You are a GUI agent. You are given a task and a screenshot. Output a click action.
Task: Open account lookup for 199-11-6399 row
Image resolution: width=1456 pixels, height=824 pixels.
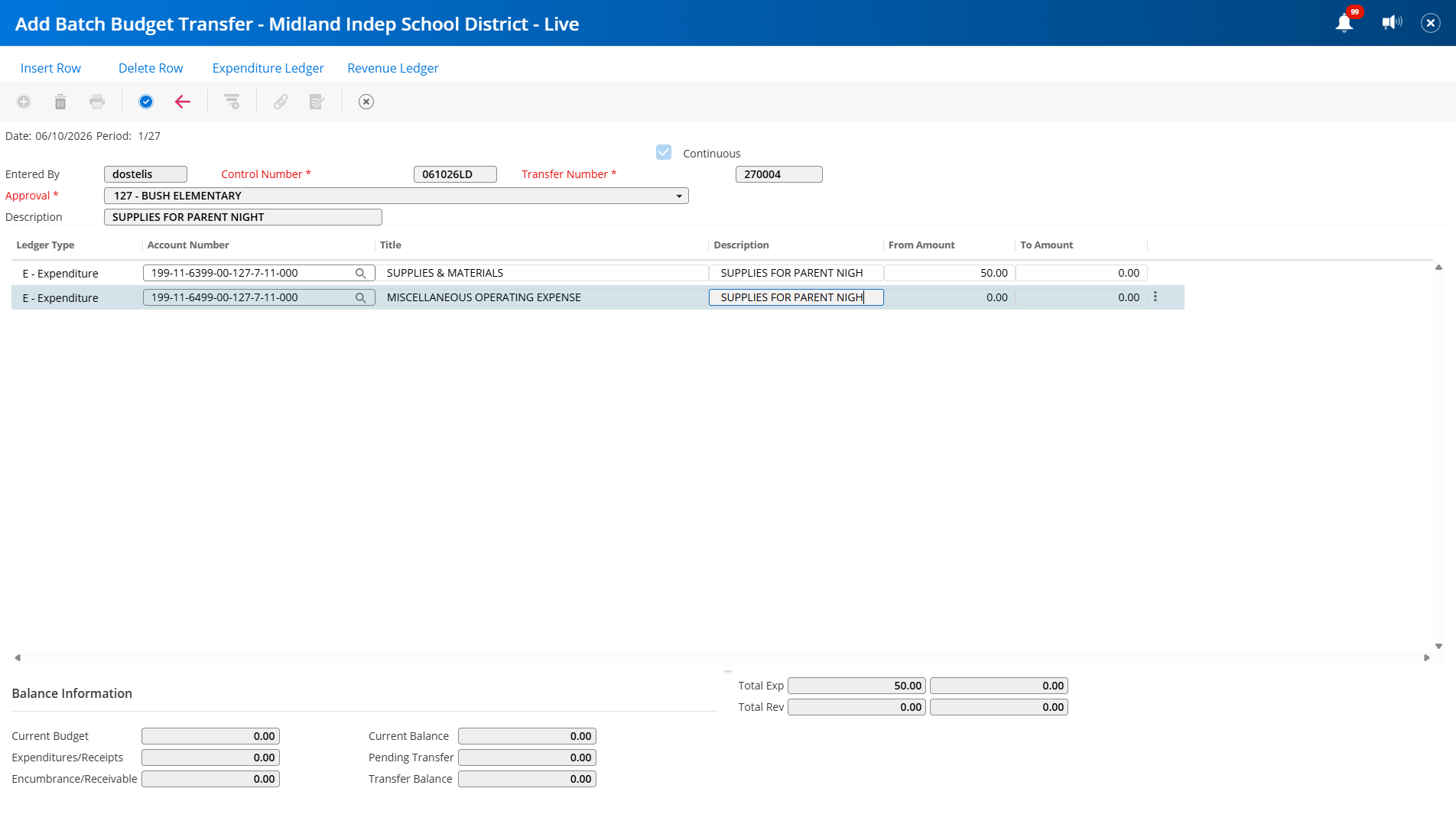click(360, 273)
